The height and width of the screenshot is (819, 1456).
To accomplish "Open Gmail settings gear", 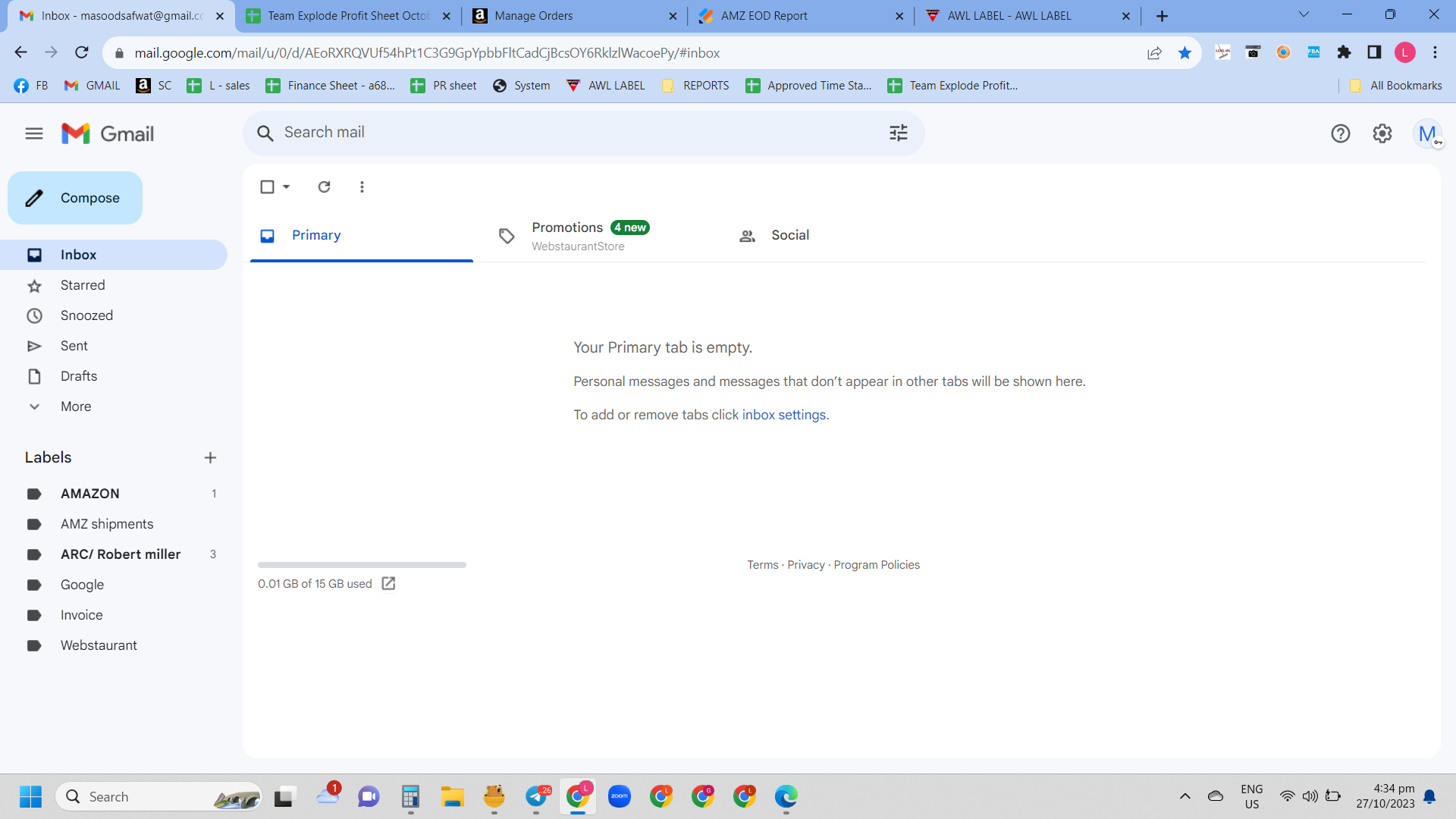I will [x=1382, y=133].
